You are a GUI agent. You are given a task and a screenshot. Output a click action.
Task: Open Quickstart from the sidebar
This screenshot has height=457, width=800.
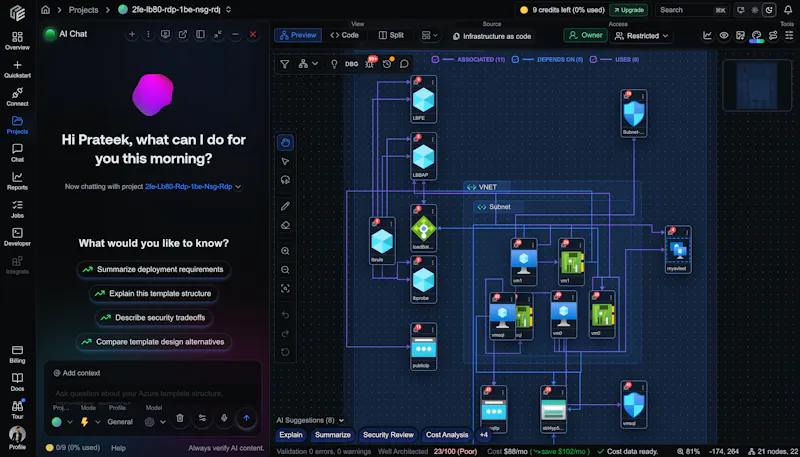(17, 69)
